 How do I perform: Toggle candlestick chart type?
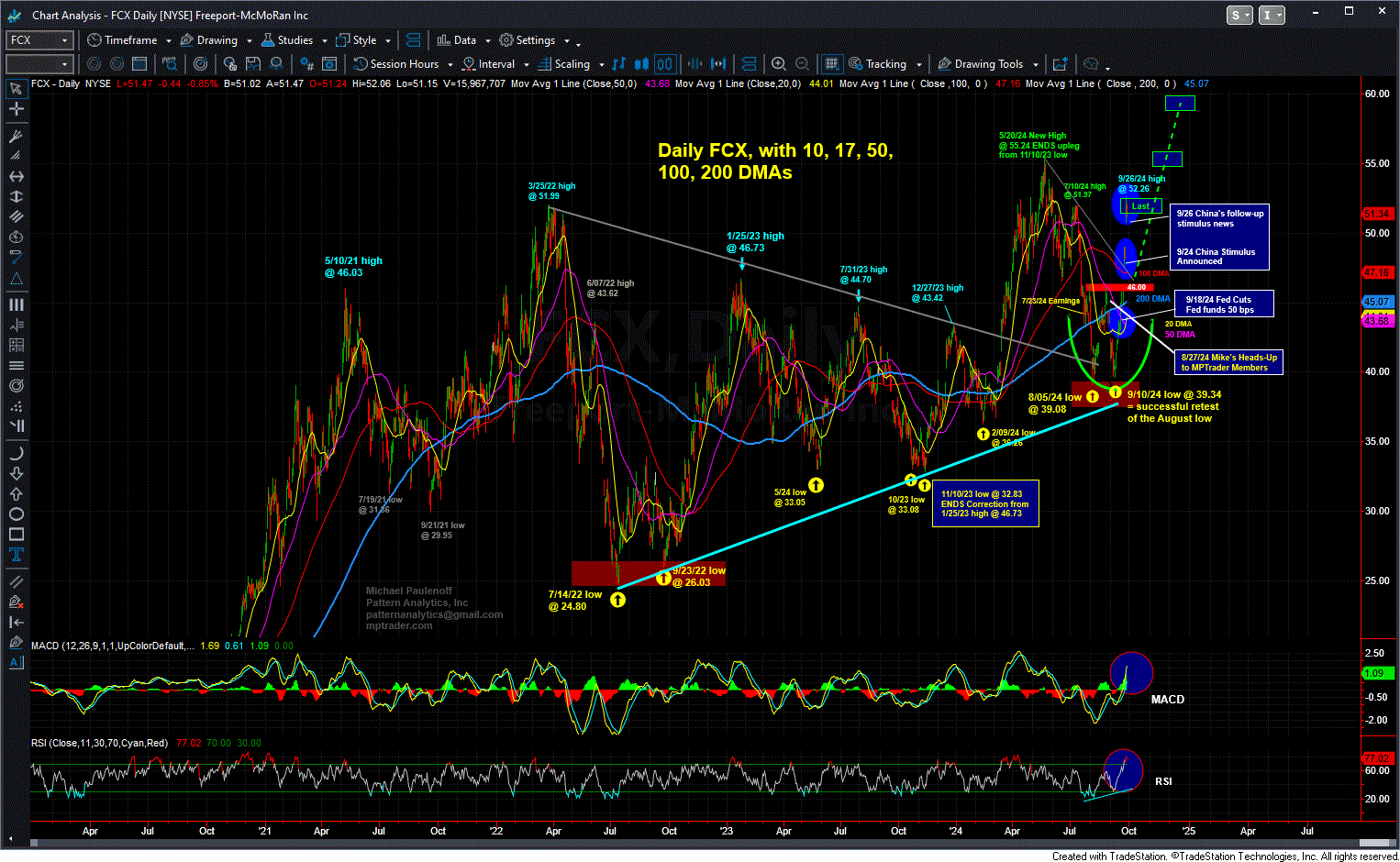coord(641,64)
